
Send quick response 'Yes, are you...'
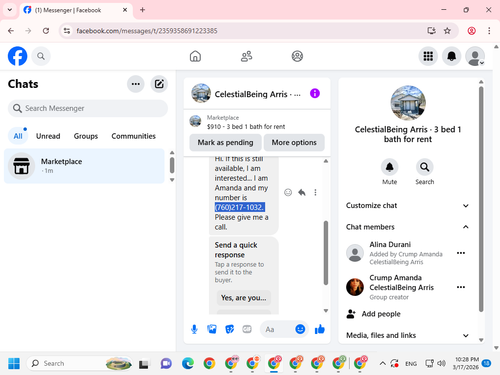tap(244, 298)
